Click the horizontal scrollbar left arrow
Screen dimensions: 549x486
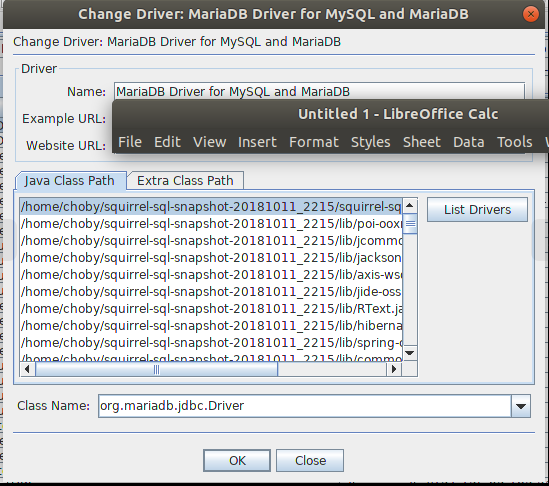click(27, 369)
